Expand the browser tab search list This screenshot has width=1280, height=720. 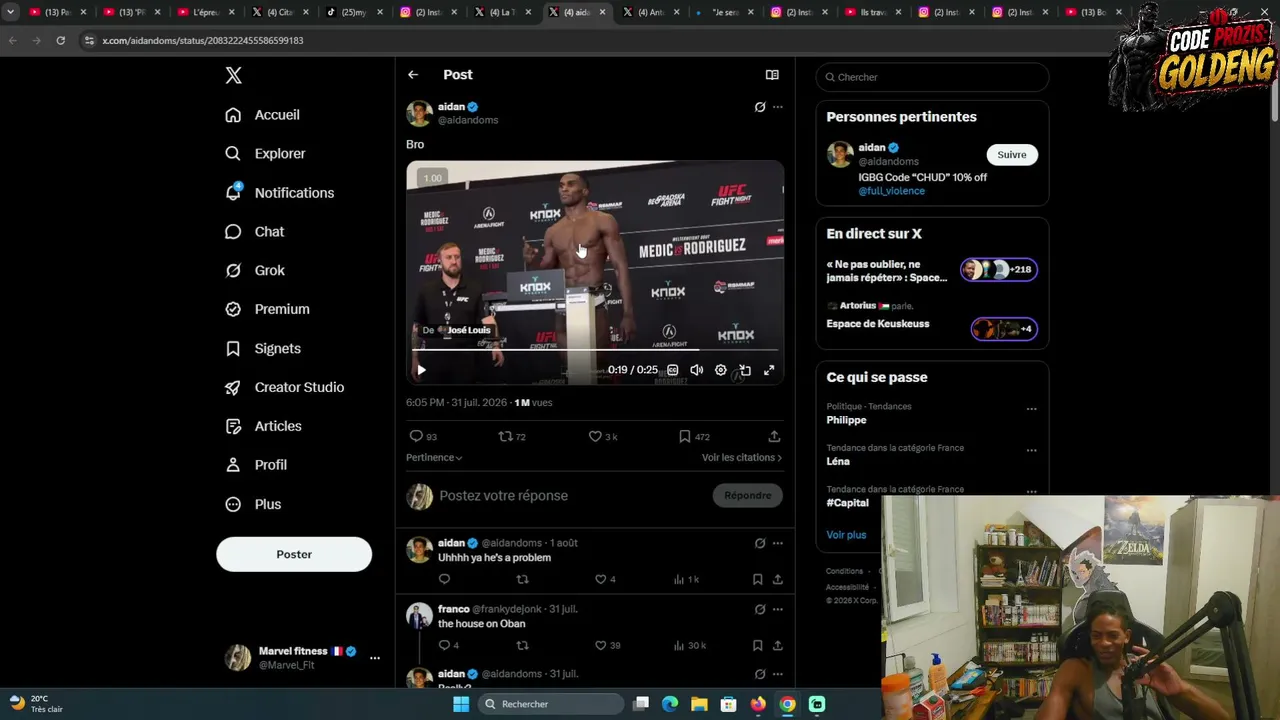click(10, 12)
